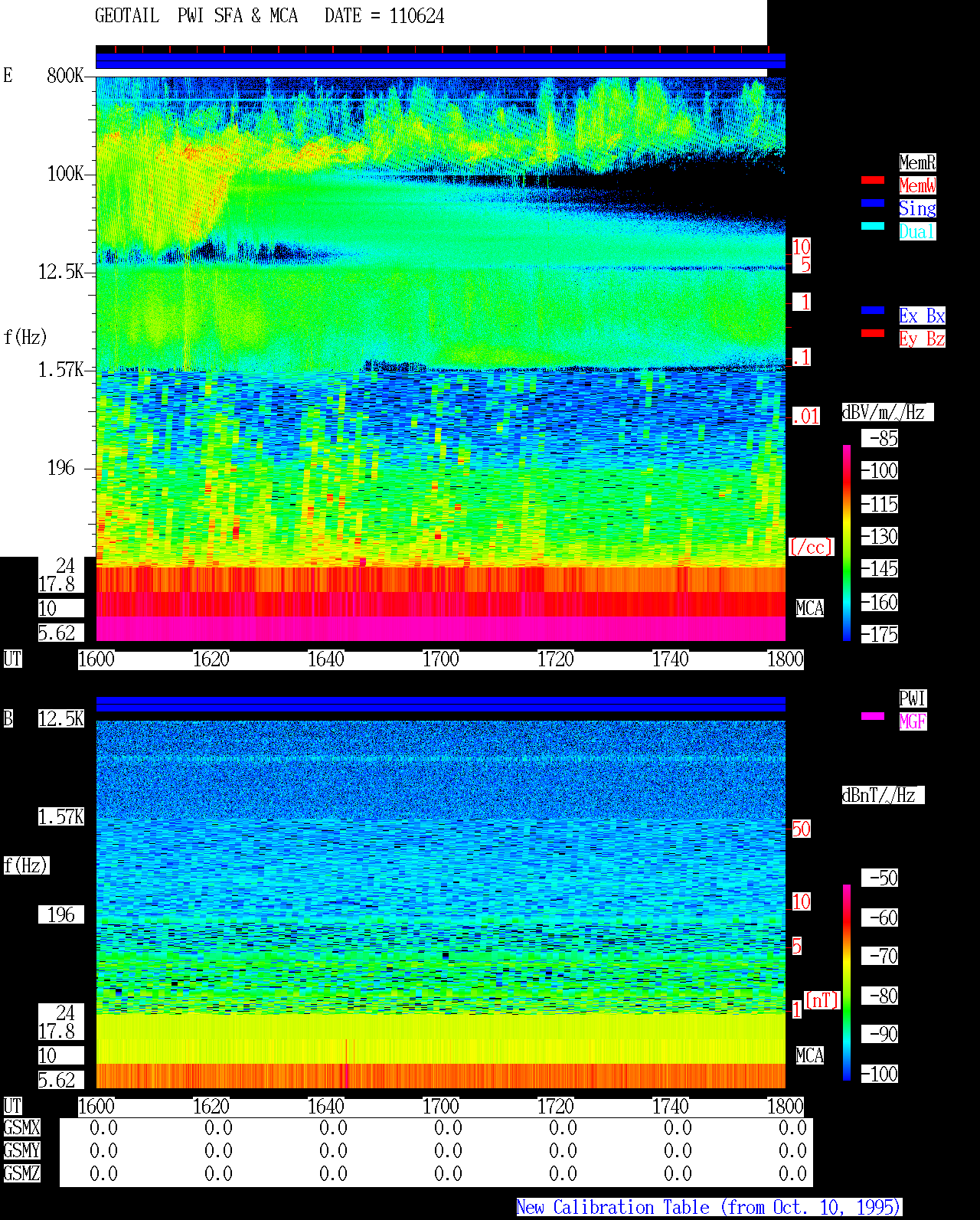This screenshot has width=980, height=1220.
Task: Click the GEOTAIL PWI SFA & MCA title
Action: click(196, 16)
